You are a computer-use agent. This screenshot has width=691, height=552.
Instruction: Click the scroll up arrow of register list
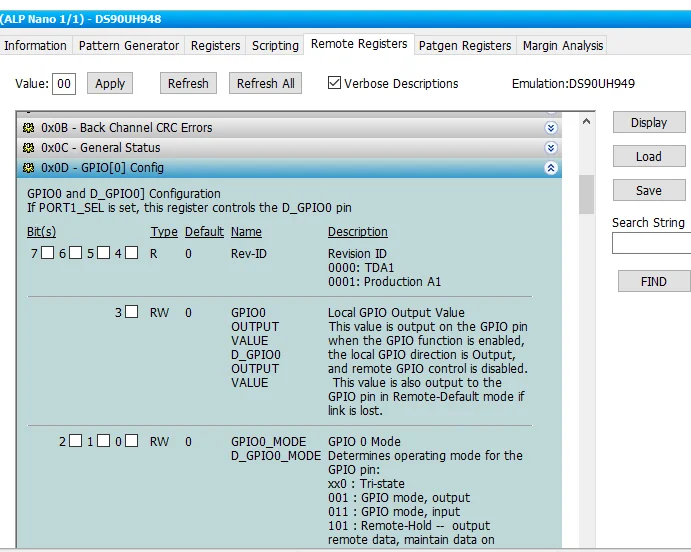tap(587, 121)
